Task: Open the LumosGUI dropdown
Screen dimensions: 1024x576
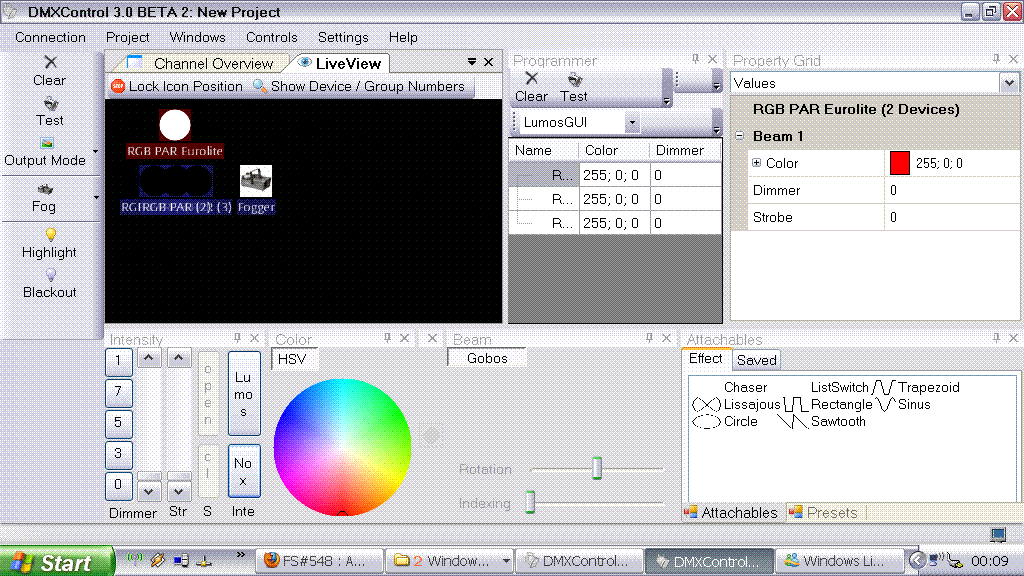Action: pos(632,123)
